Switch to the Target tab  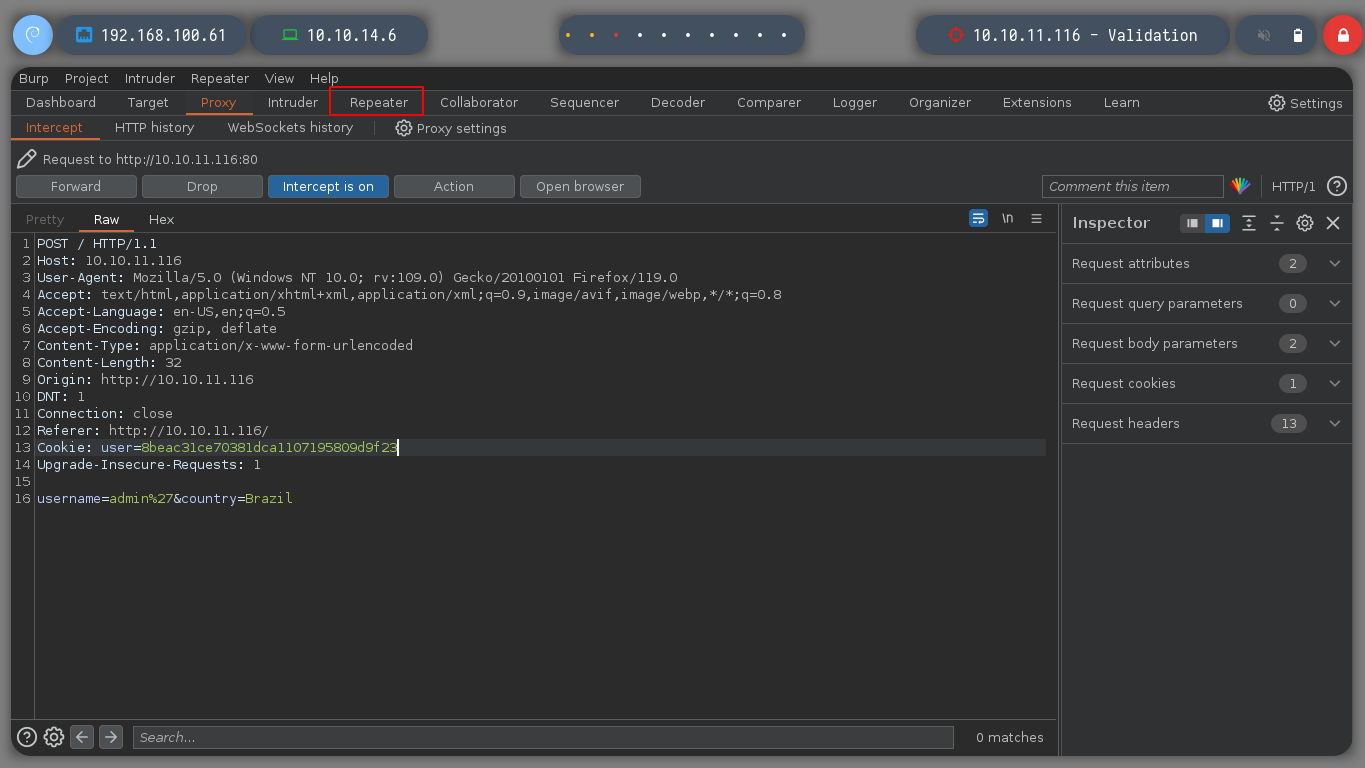point(148,102)
